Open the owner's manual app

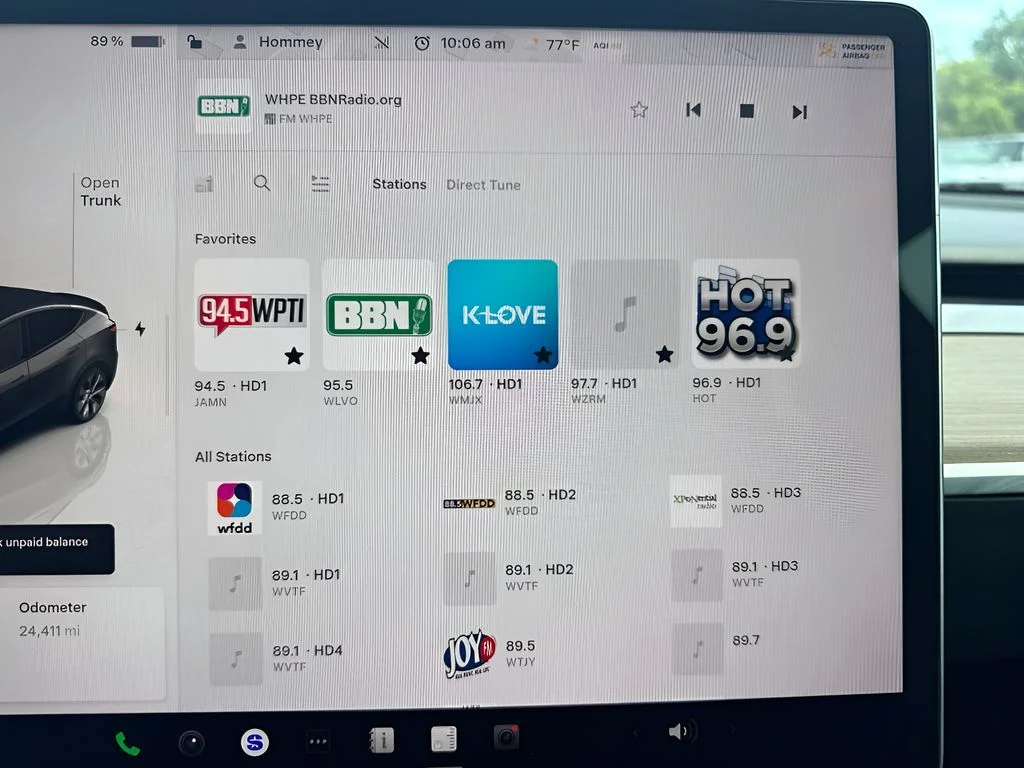click(x=381, y=741)
